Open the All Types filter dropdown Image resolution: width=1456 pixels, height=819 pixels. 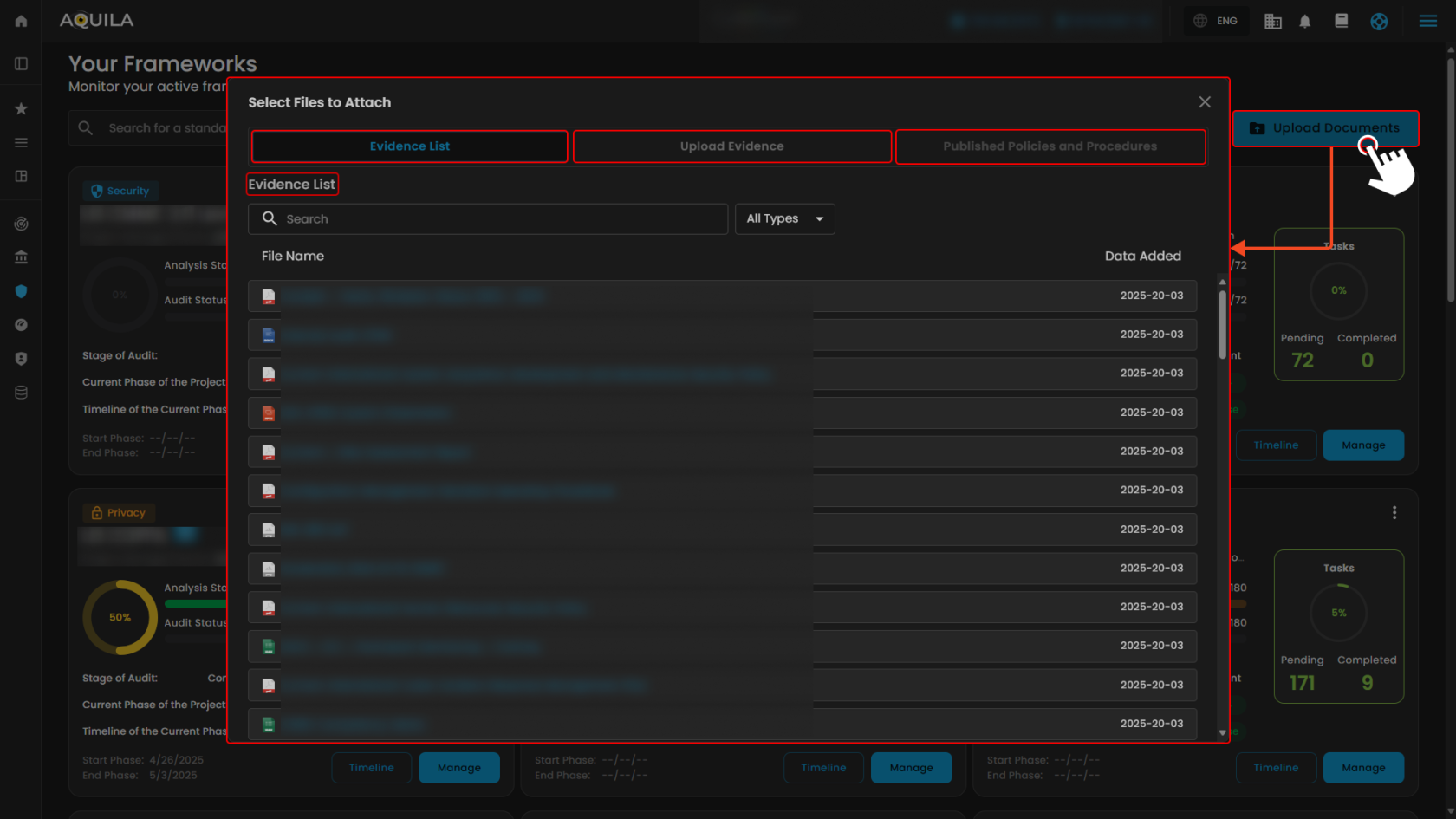784,218
